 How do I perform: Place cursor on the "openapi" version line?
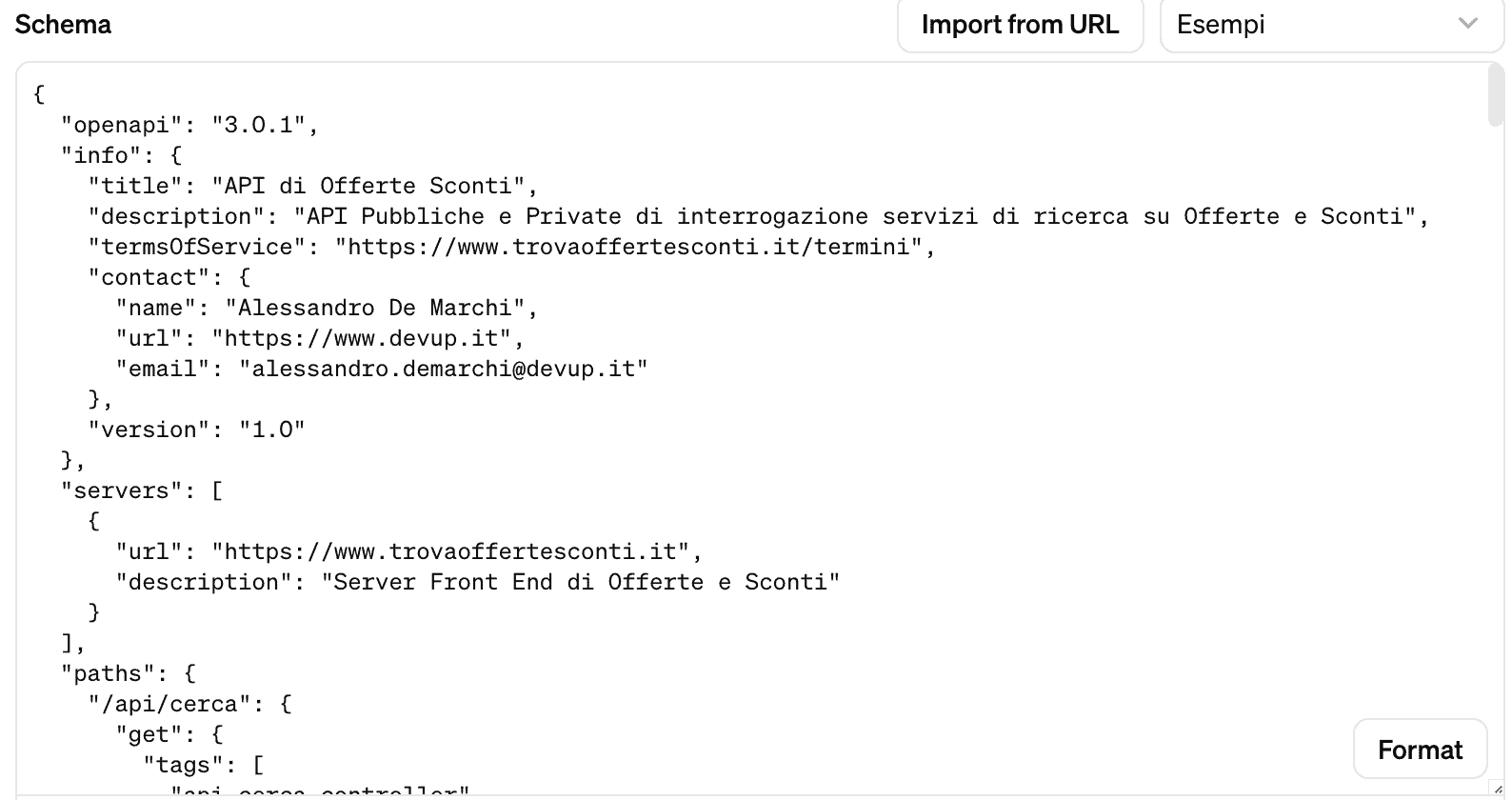[189, 125]
